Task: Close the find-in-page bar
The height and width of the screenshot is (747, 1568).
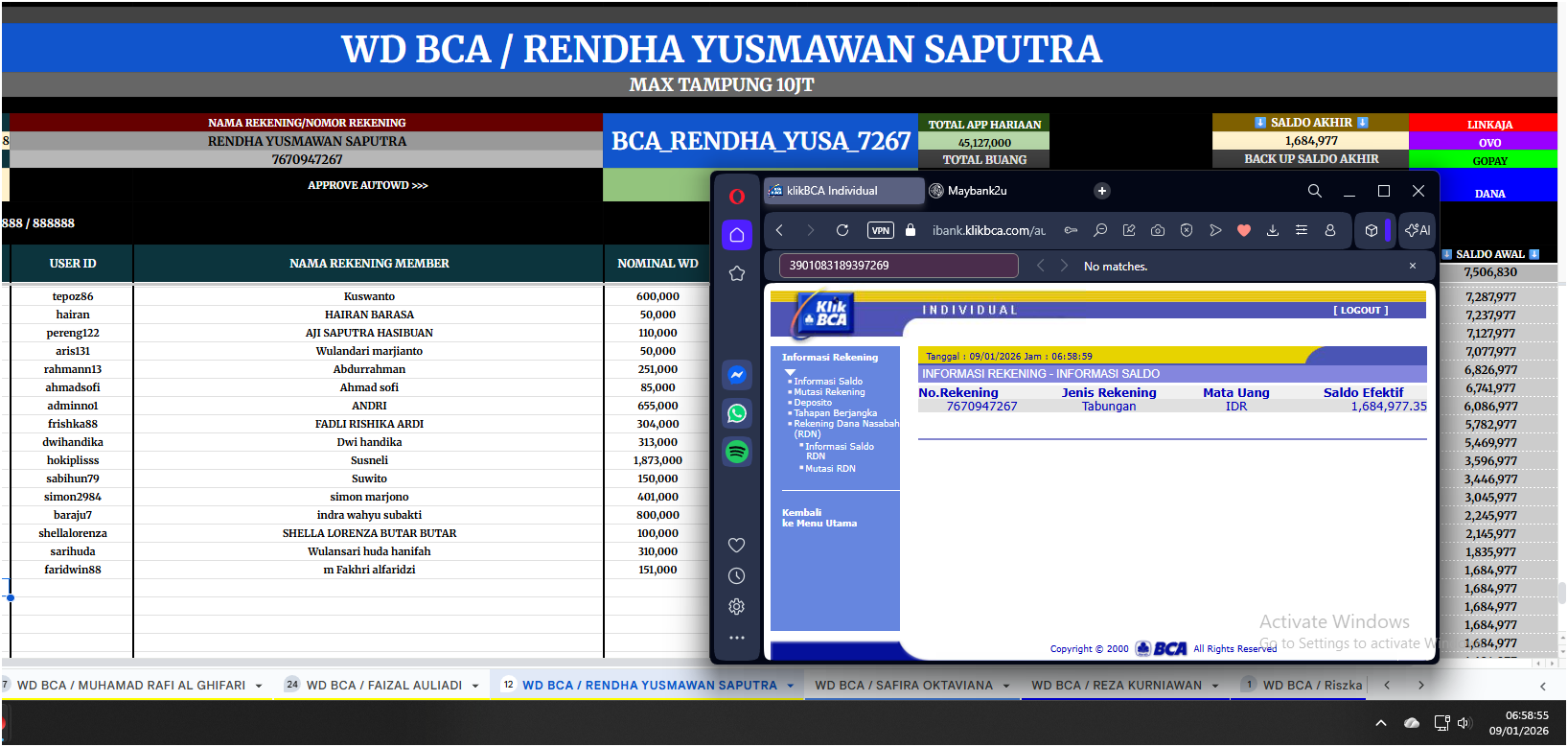Action: (x=1413, y=266)
